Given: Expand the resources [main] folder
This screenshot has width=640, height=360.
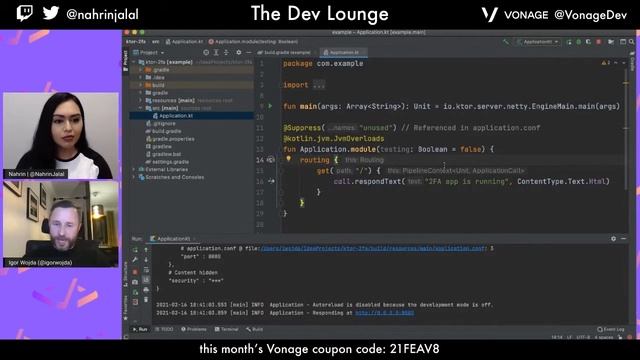Looking at the screenshot, I should 141,100.
